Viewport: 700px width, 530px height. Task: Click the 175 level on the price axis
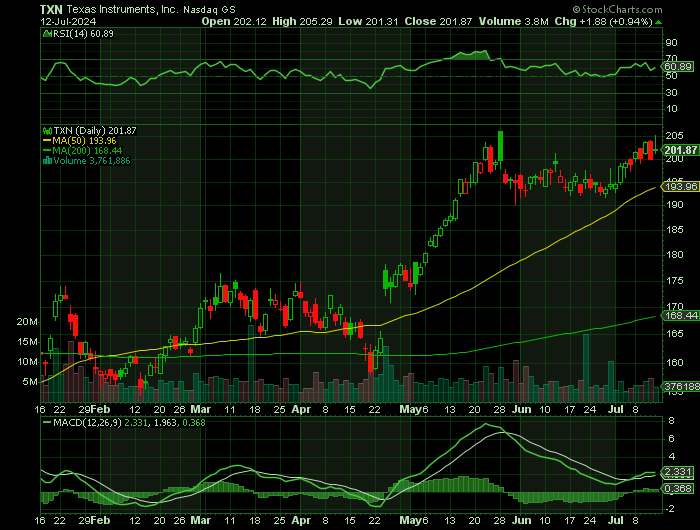[x=674, y=280]
